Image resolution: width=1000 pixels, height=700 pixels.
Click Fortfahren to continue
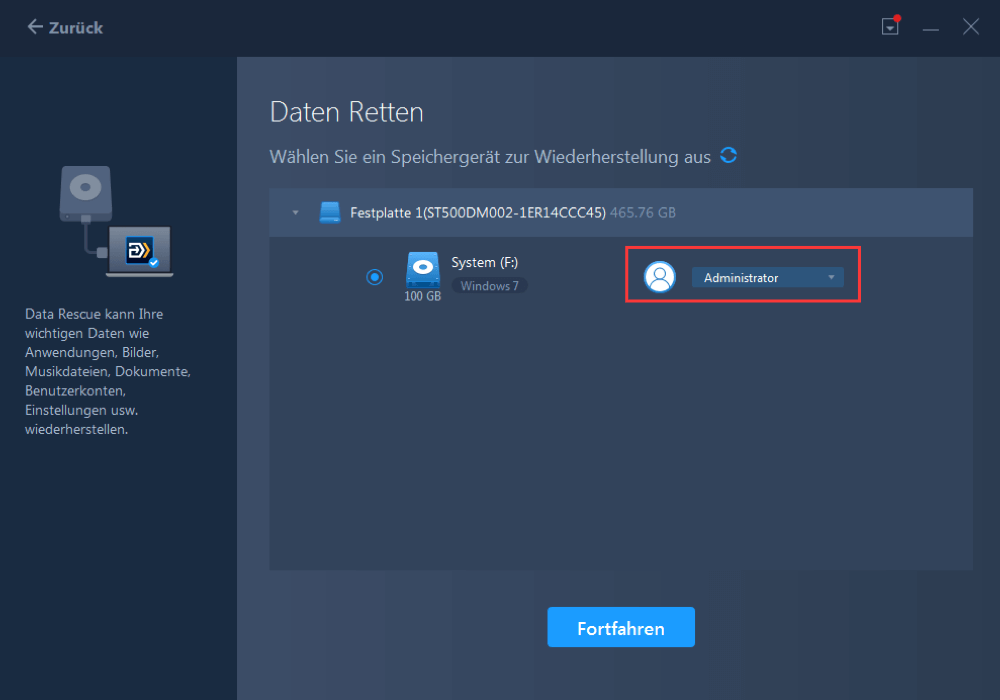(621, 627)
